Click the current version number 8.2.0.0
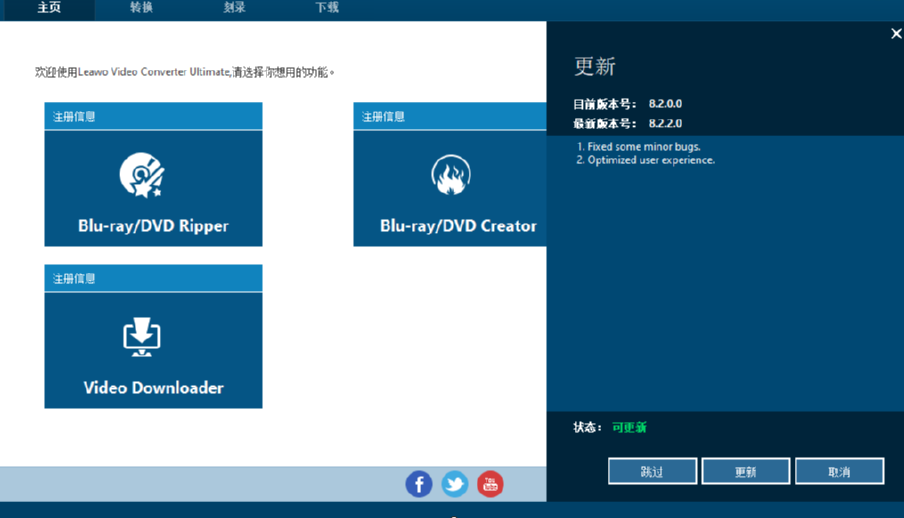This screenshot has height=518, width=904. click(x=665, y=104)
